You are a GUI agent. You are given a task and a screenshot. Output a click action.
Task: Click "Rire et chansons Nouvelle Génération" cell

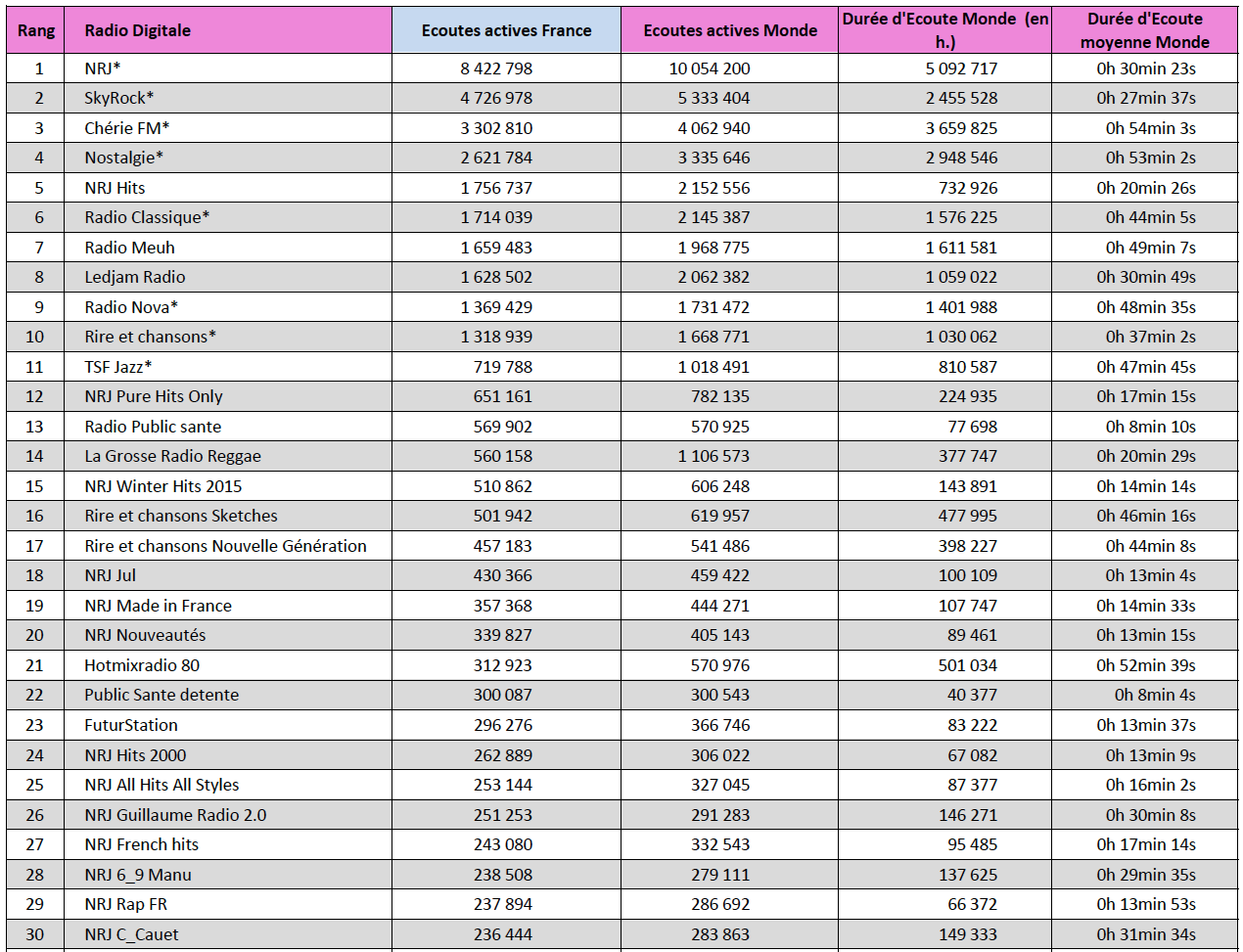pyautogui.click(x=225, y=546)
